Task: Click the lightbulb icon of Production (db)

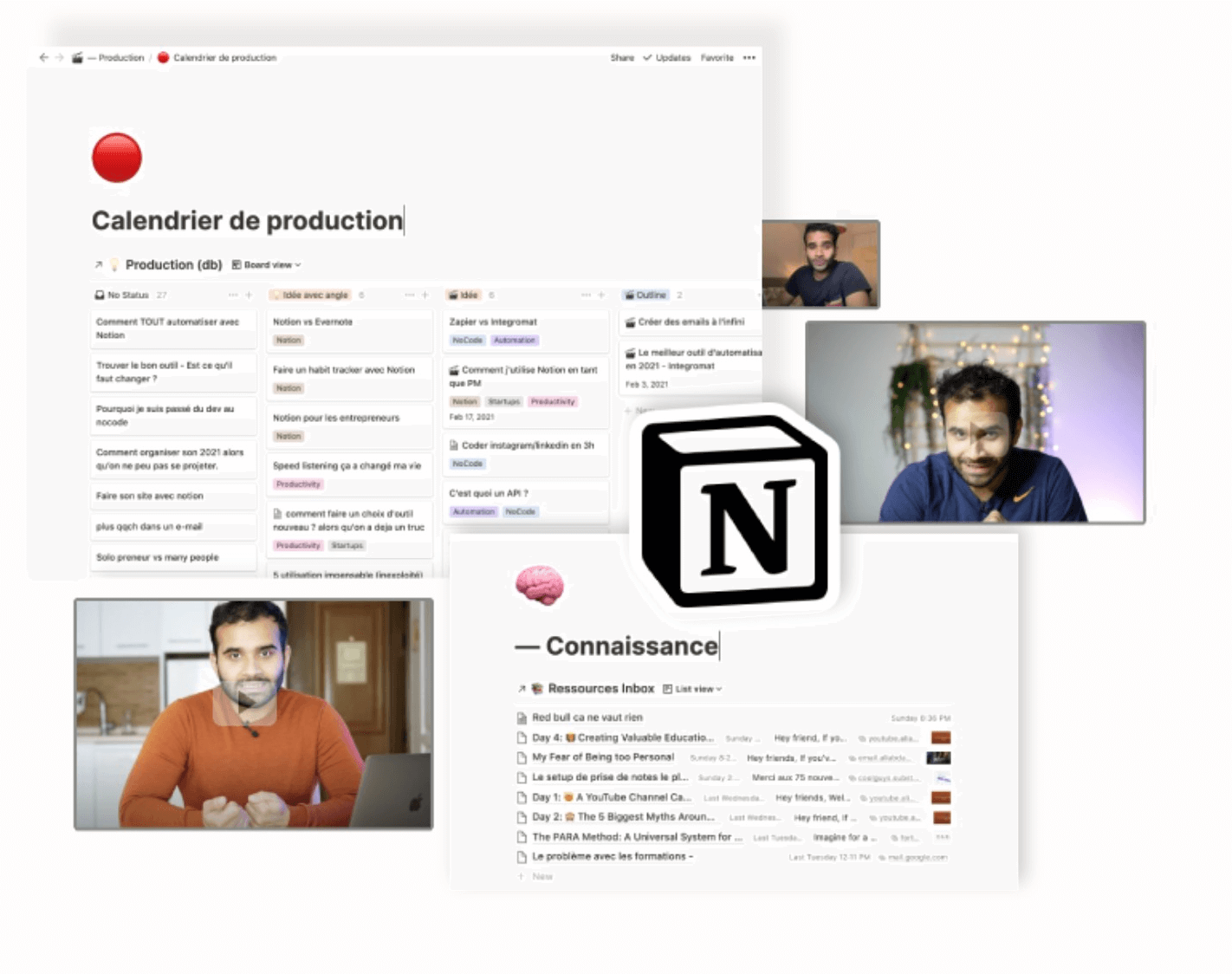Action: coord(114,265)
